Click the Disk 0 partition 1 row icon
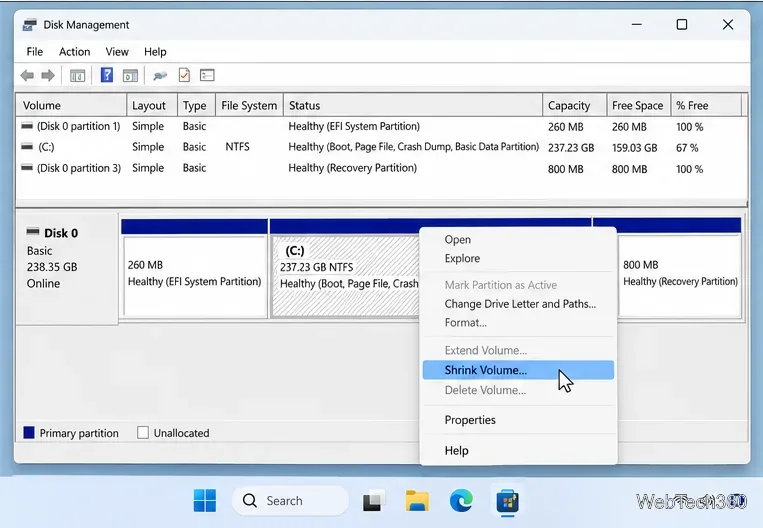 click(x=27, y=126)
